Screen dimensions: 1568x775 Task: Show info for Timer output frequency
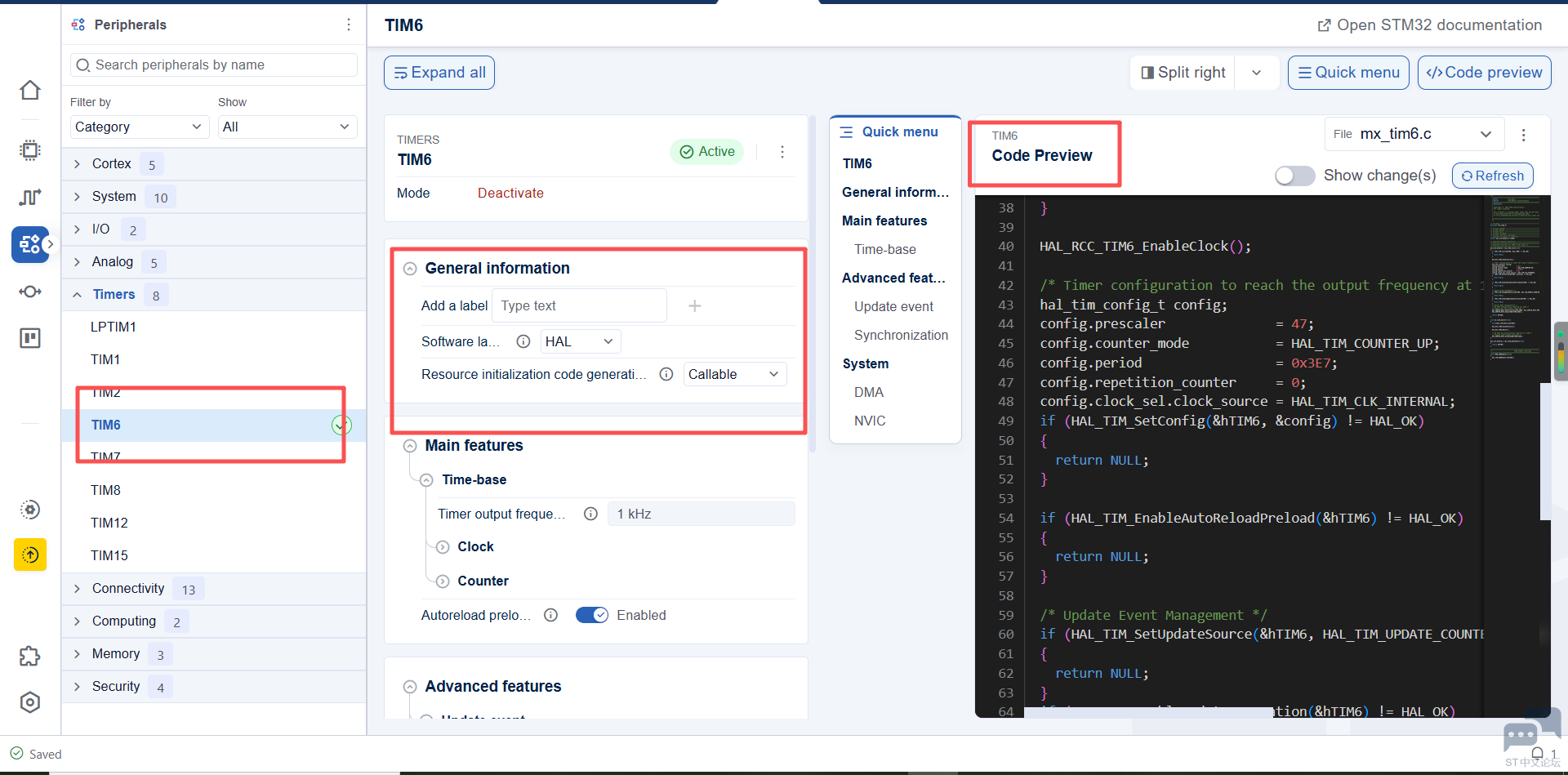tap(591, 514)
